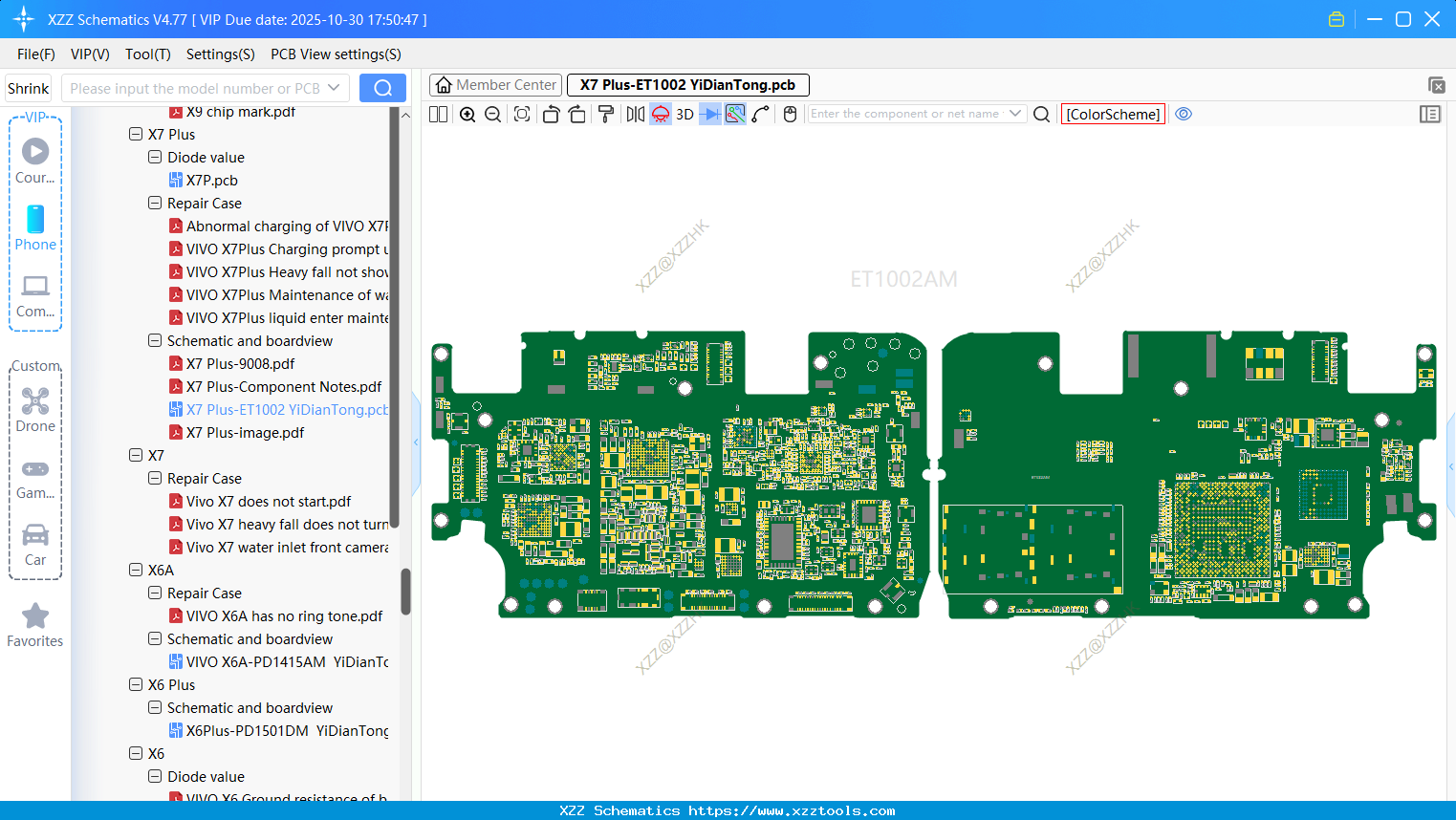The height and width of the screenshot is (820, 1456).
Task: Select the Drone category
Action: pos(35,409)
